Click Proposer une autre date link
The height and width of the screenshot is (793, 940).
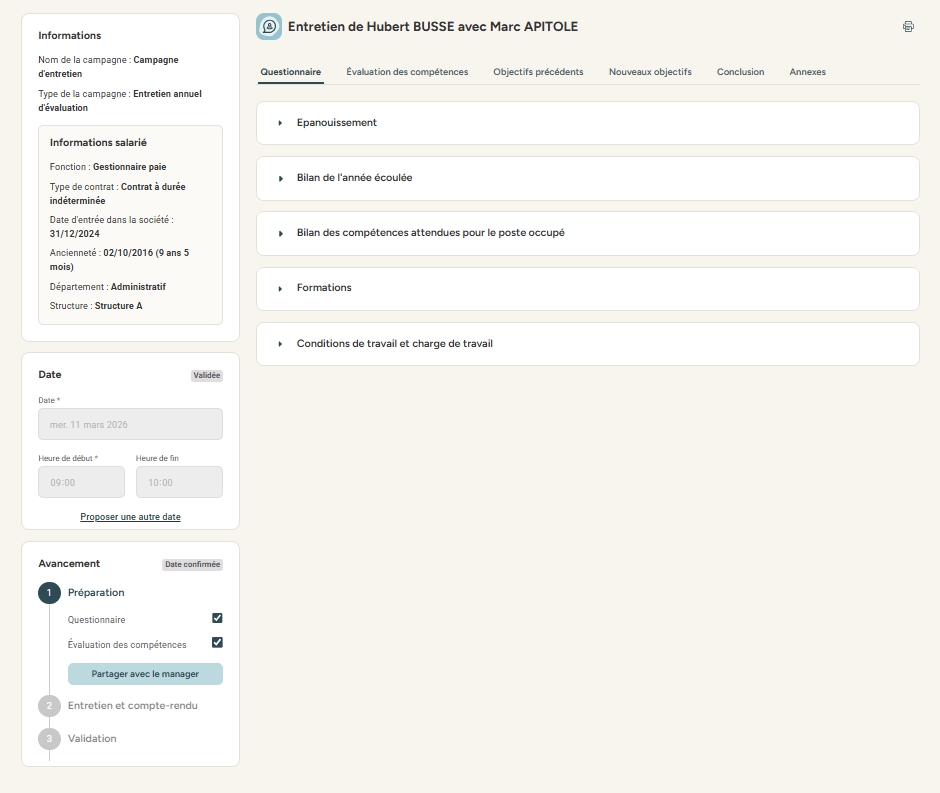tap(130, 517)
